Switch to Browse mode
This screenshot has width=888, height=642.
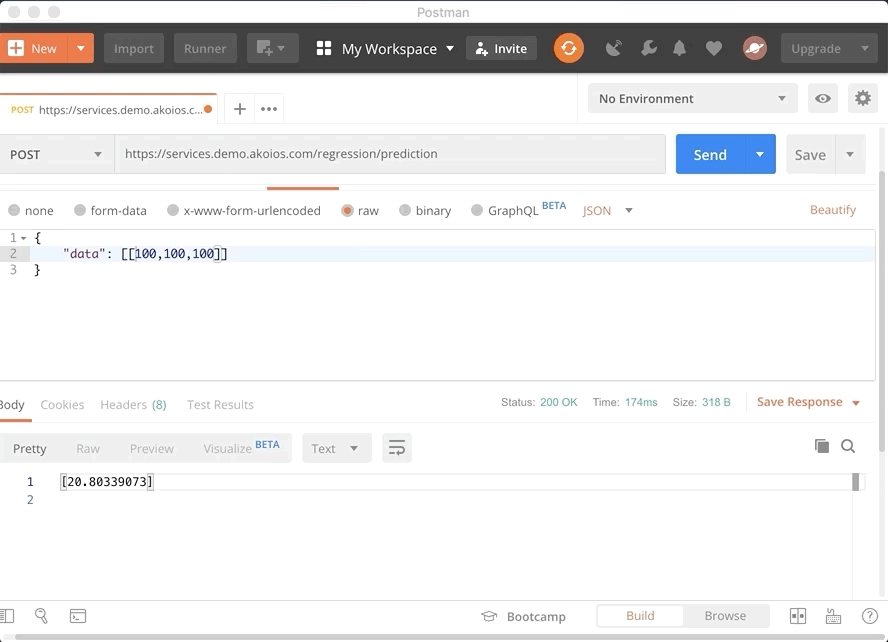pyautogui.click(x=725, y=616)
